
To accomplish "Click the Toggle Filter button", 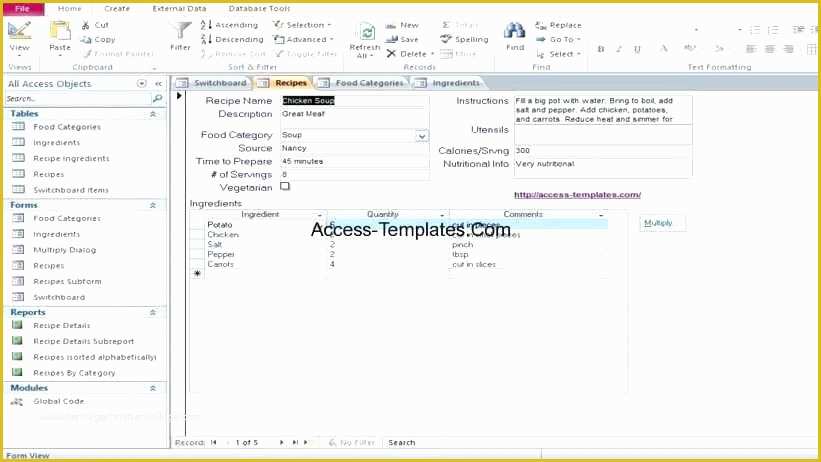I will pos(306,53).
